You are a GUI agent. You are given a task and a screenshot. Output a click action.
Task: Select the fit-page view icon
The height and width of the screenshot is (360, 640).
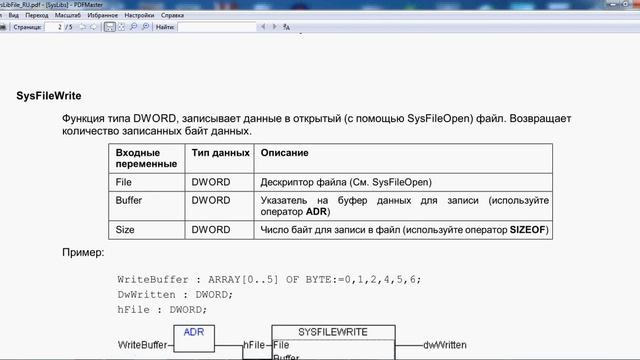tap(122, 27)
